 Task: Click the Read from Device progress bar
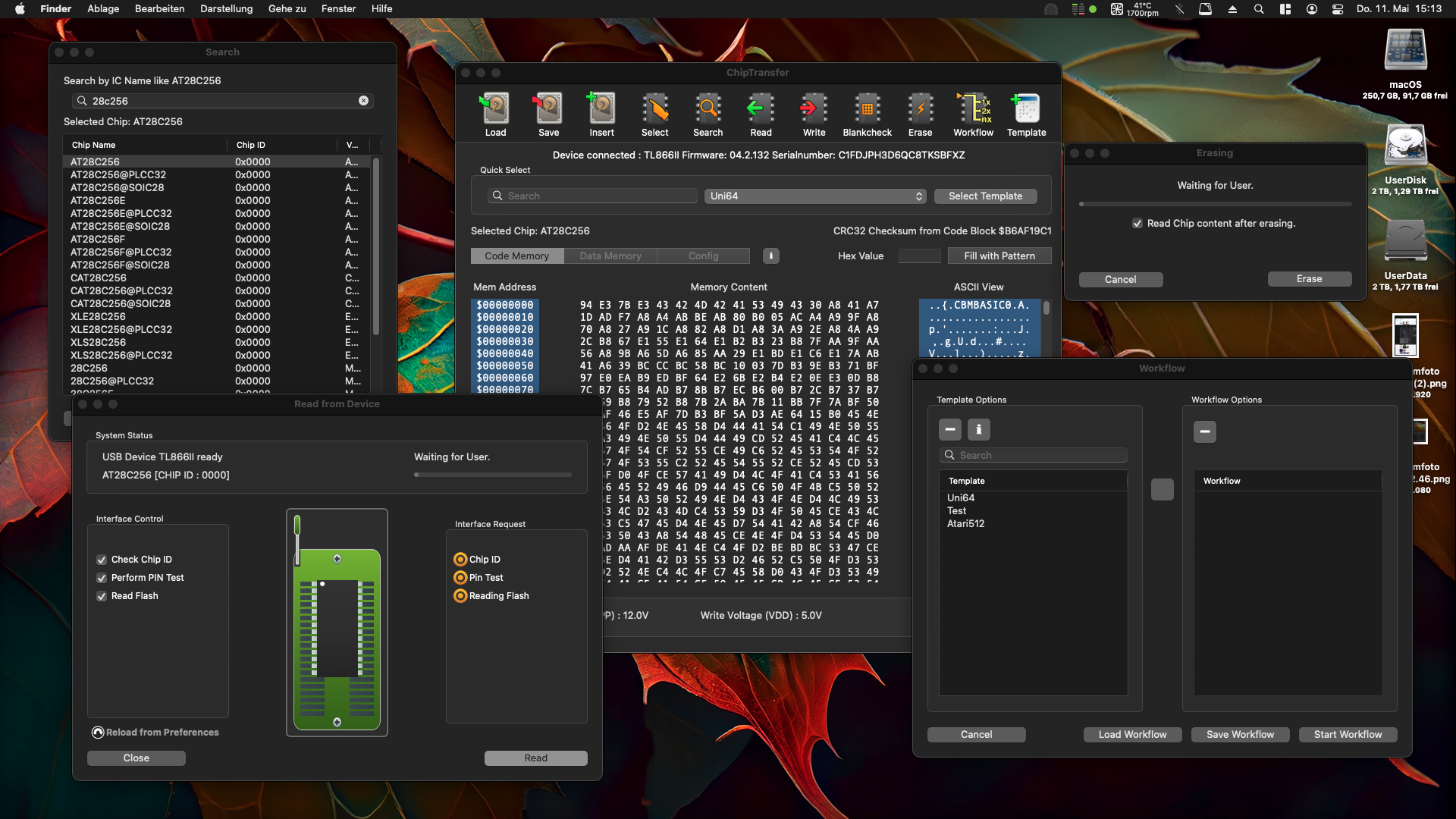point(493,475)
